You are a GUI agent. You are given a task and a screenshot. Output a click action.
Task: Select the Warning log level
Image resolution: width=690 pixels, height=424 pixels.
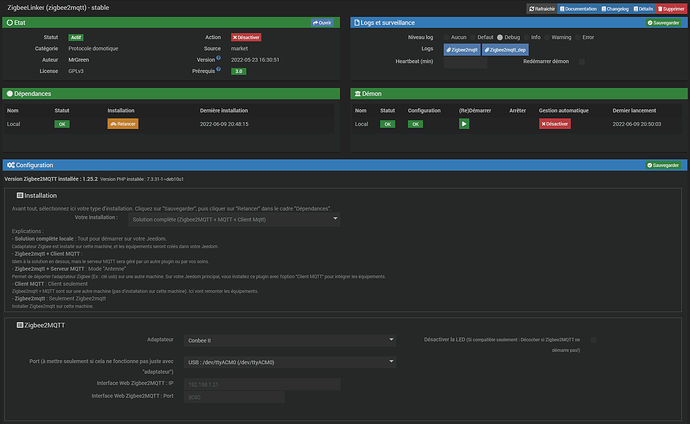549,36
